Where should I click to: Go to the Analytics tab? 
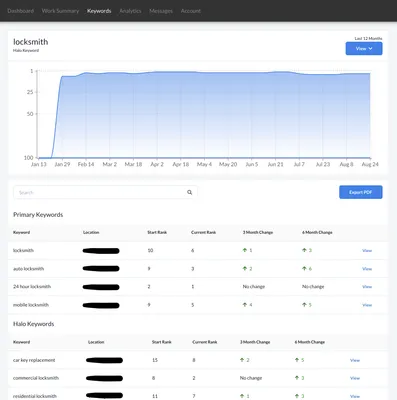point(130,11)
